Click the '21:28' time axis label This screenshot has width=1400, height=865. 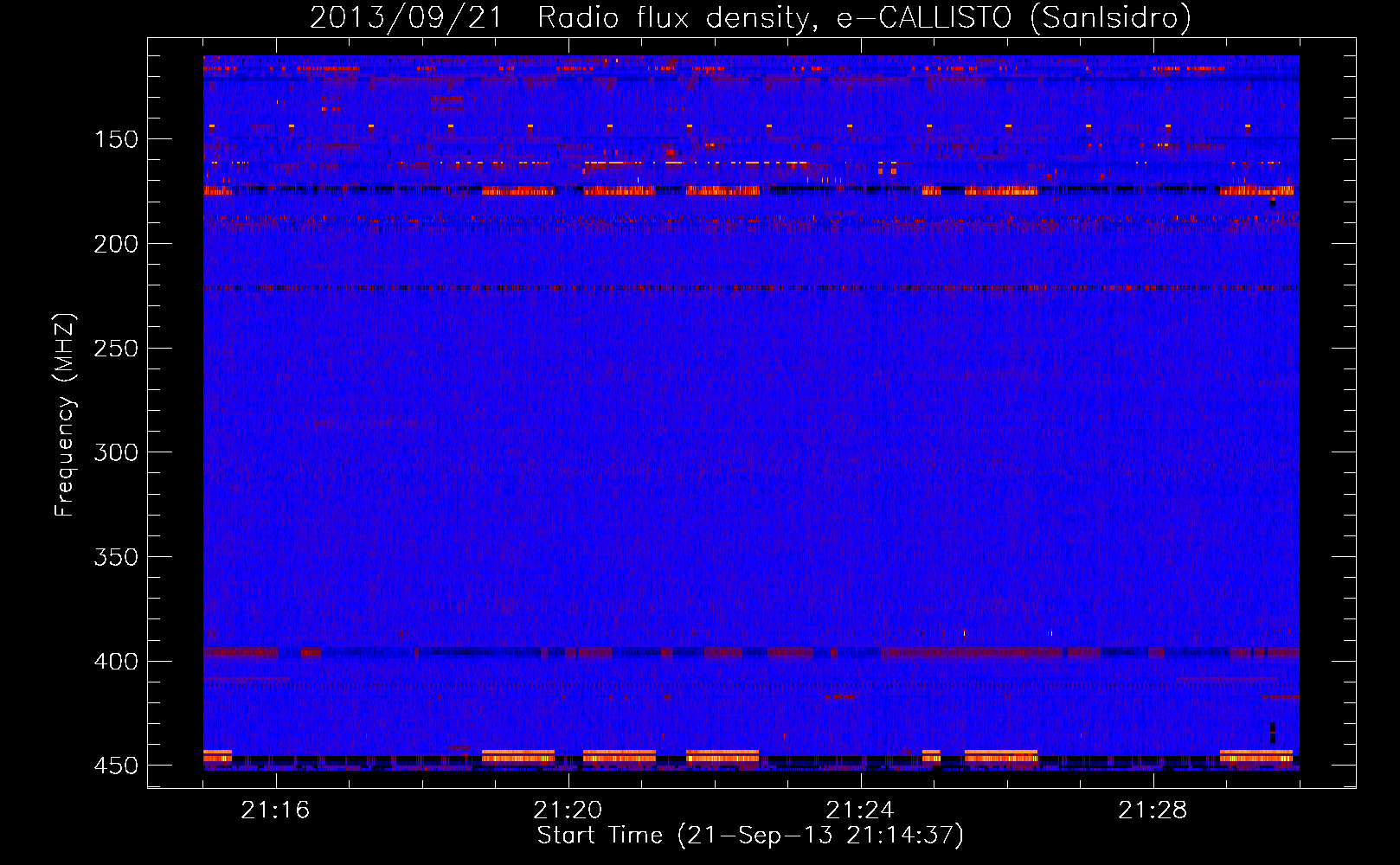click(x=1153, y=811)
